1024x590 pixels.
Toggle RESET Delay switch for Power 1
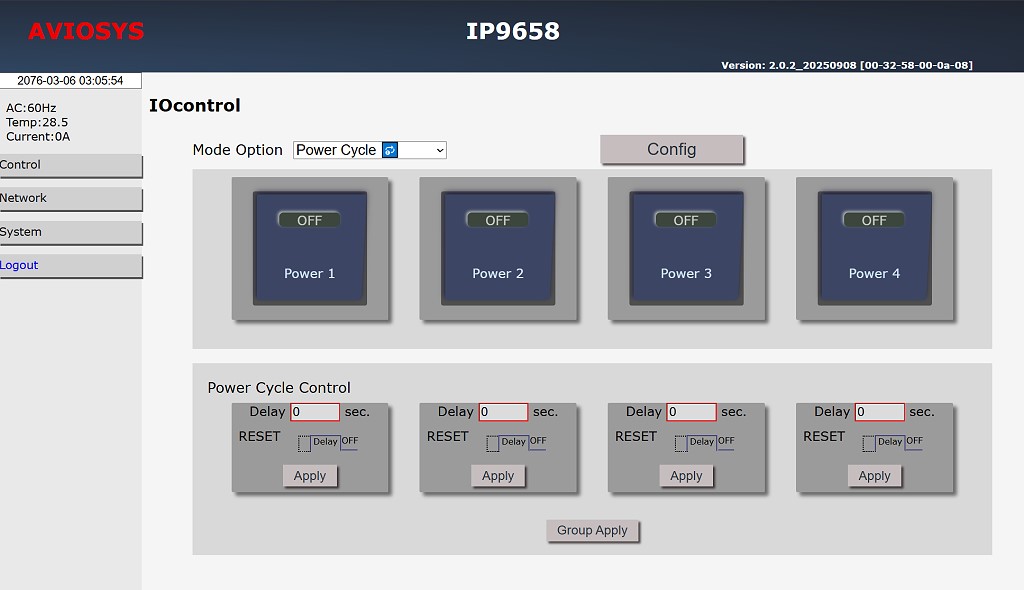327,442
